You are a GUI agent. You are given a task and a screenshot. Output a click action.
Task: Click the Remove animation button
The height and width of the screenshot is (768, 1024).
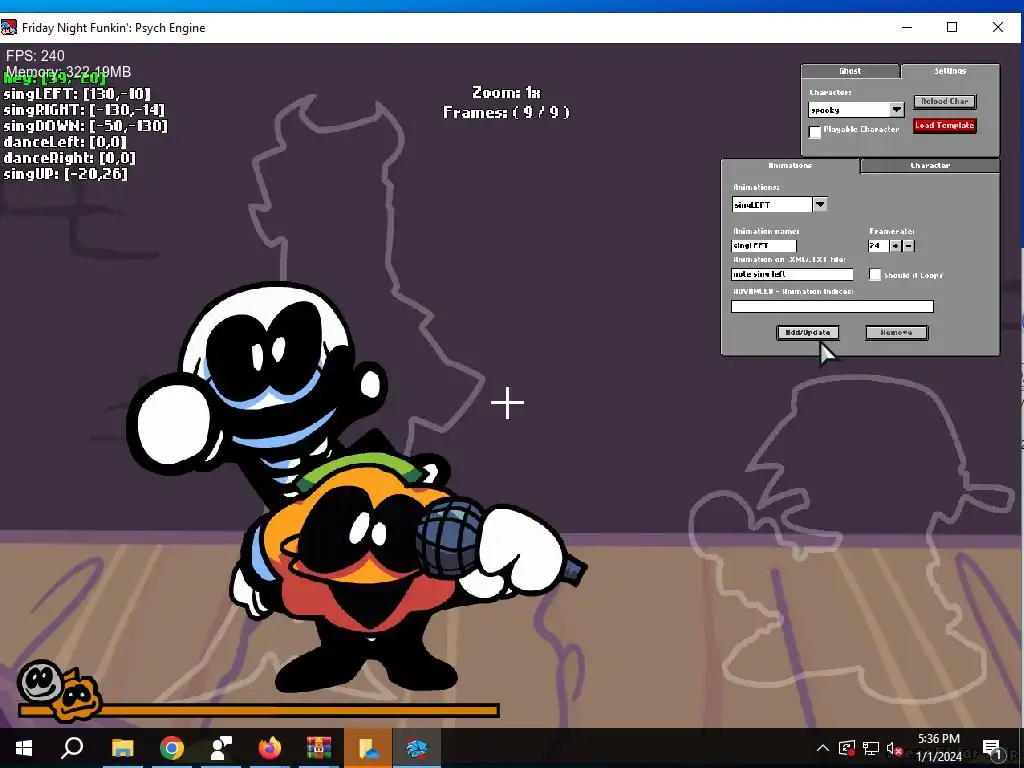pyautogui.click(x=896, y=332)
